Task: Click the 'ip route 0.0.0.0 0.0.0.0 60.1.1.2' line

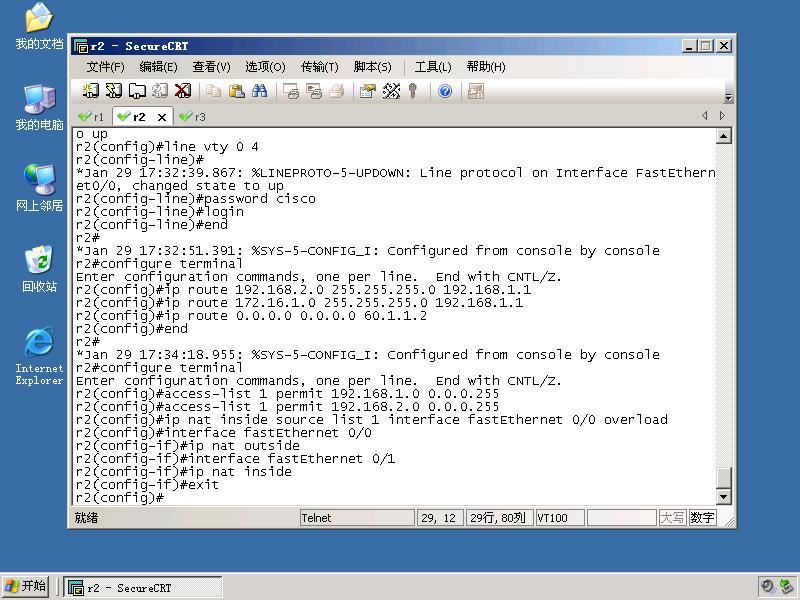Action: click(x=252, y=316)
